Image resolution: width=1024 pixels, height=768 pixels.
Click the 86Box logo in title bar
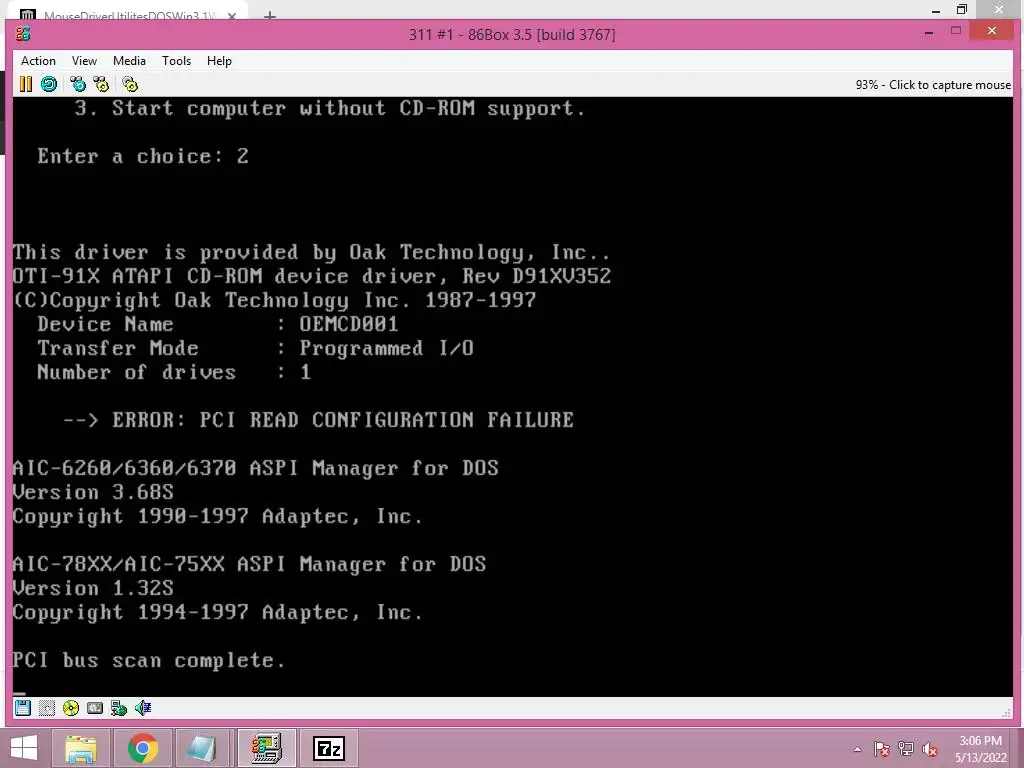(x=23, y=34)
